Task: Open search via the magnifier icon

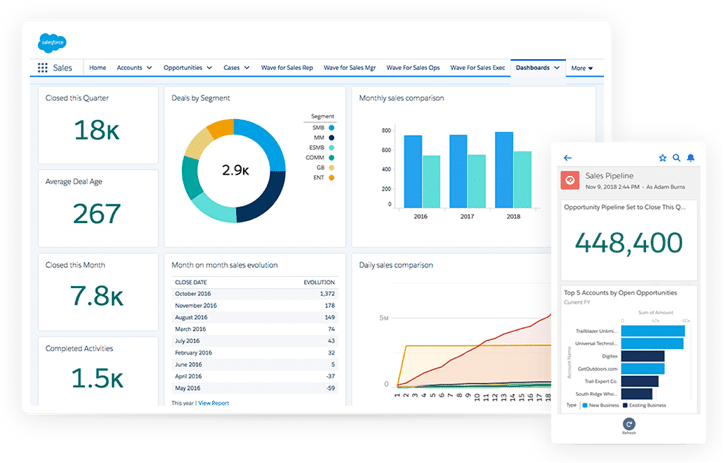Action: [676, 157]
